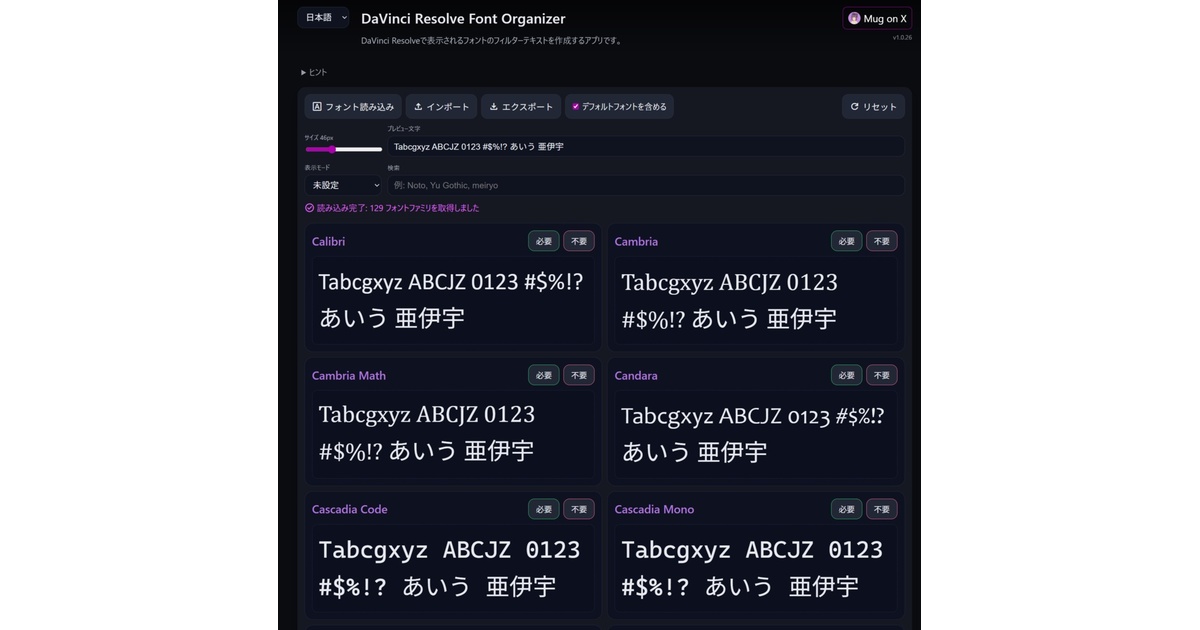Click the リセット button
Image resolution: width=1200 pixels, height=630 pixels.
tap(873, 107)
